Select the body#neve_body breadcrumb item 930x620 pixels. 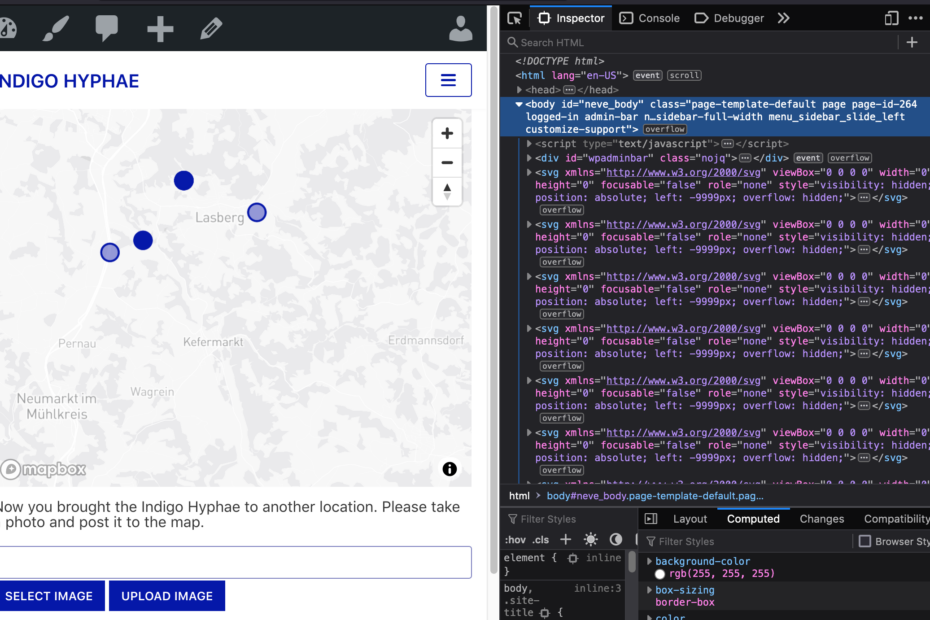point(655,496)
